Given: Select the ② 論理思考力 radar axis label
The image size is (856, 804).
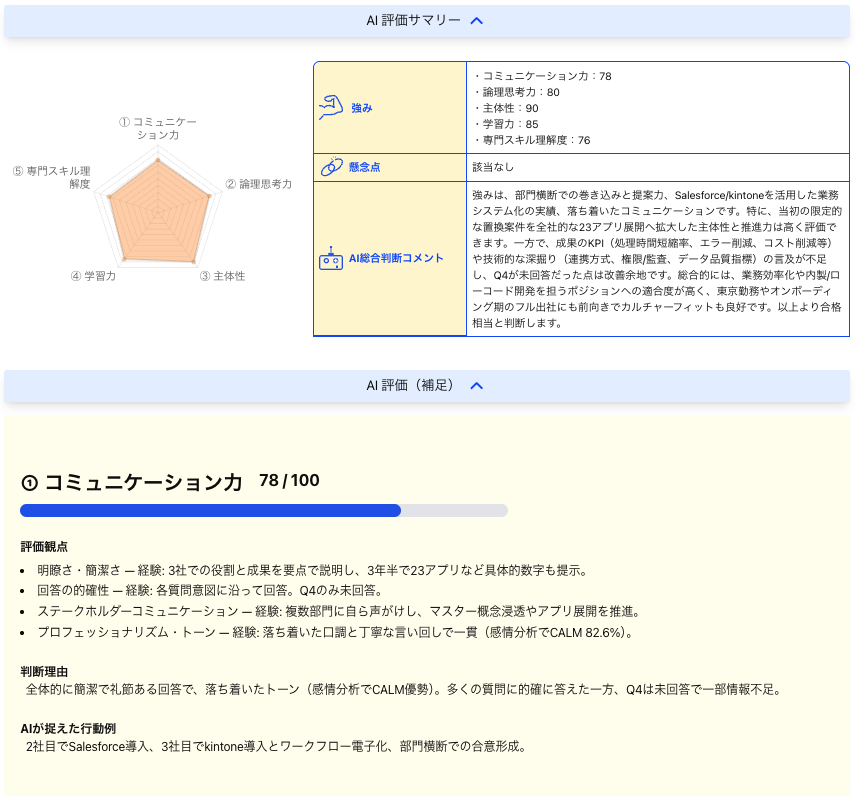Looking at the screenshot, I should pyautogui.click(x=258, y=184).
